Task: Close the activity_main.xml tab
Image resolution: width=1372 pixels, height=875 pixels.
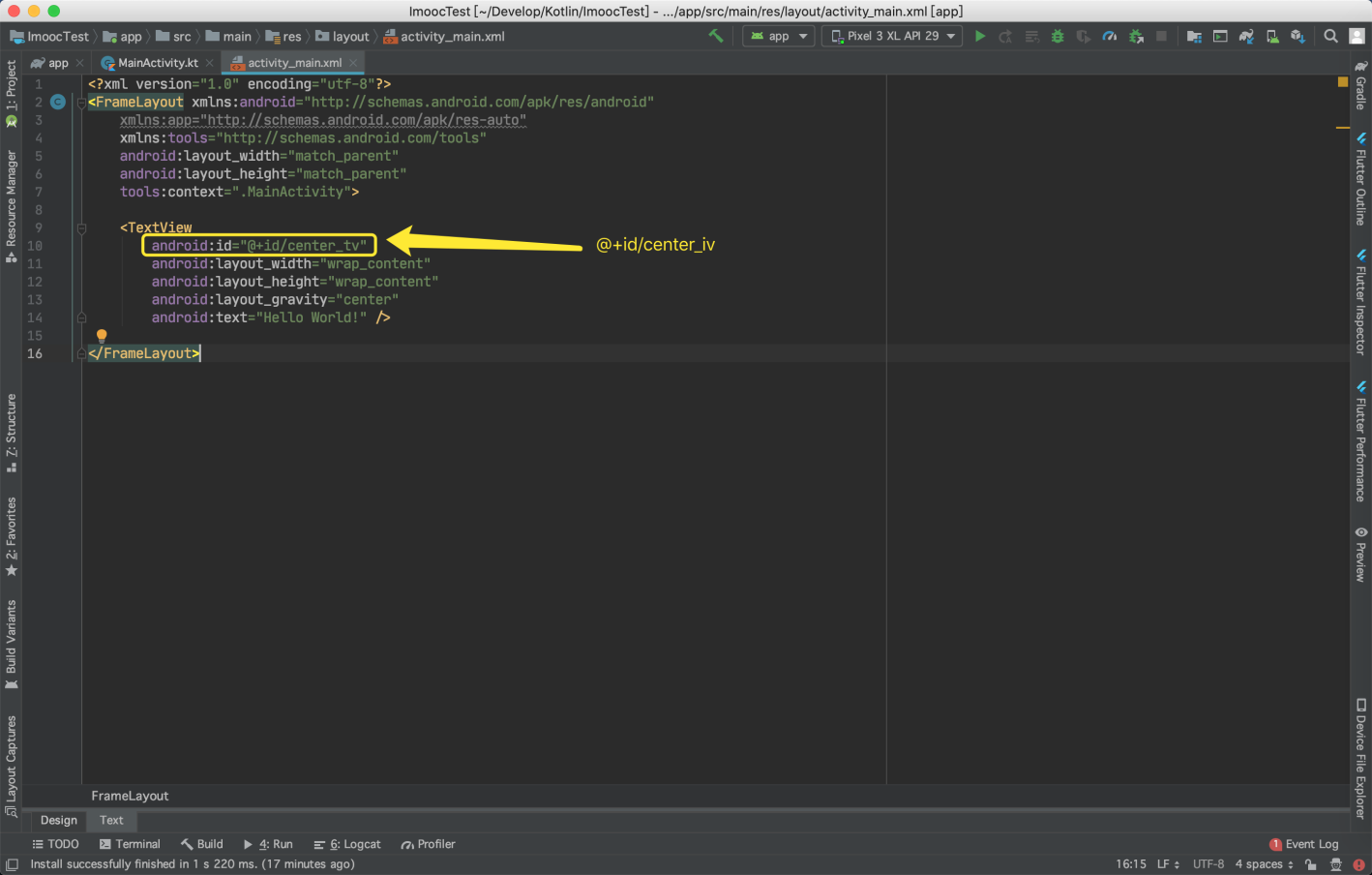Action: 353,63
